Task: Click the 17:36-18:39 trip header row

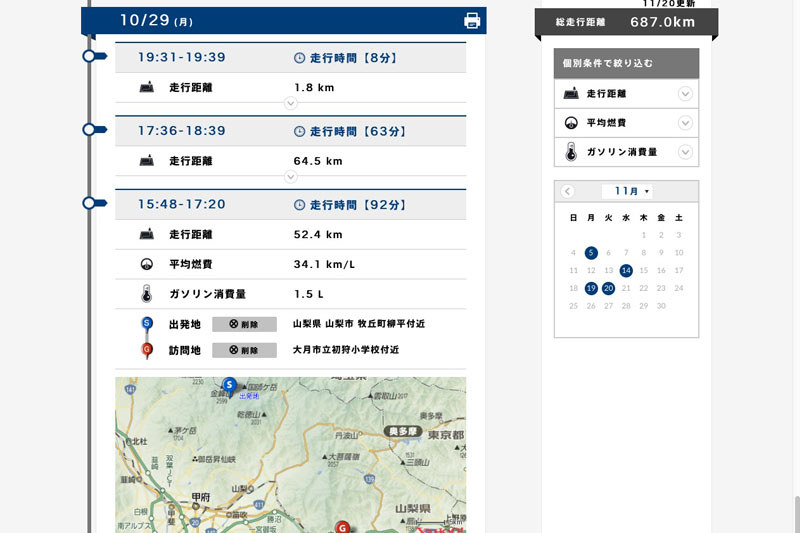Action: (290, 131)
